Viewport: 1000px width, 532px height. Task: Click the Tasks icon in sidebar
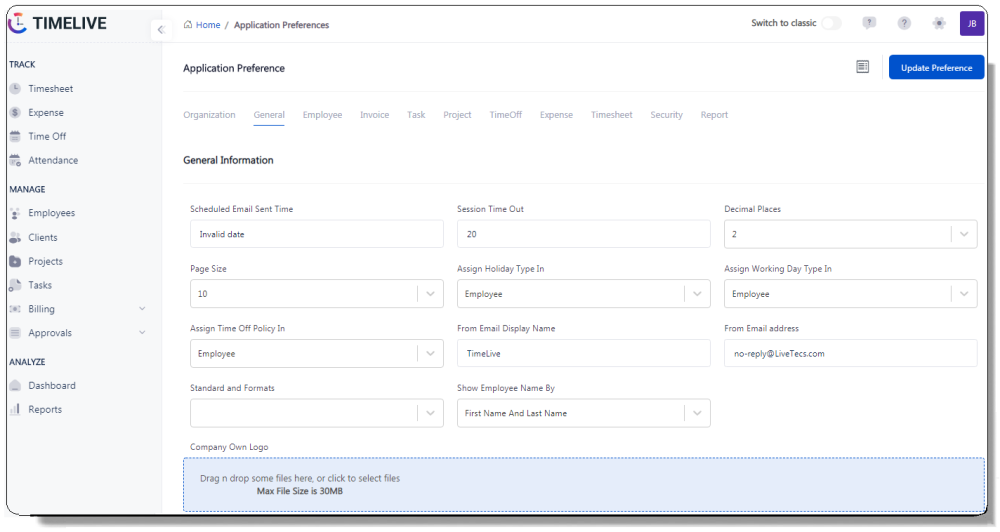15,285
